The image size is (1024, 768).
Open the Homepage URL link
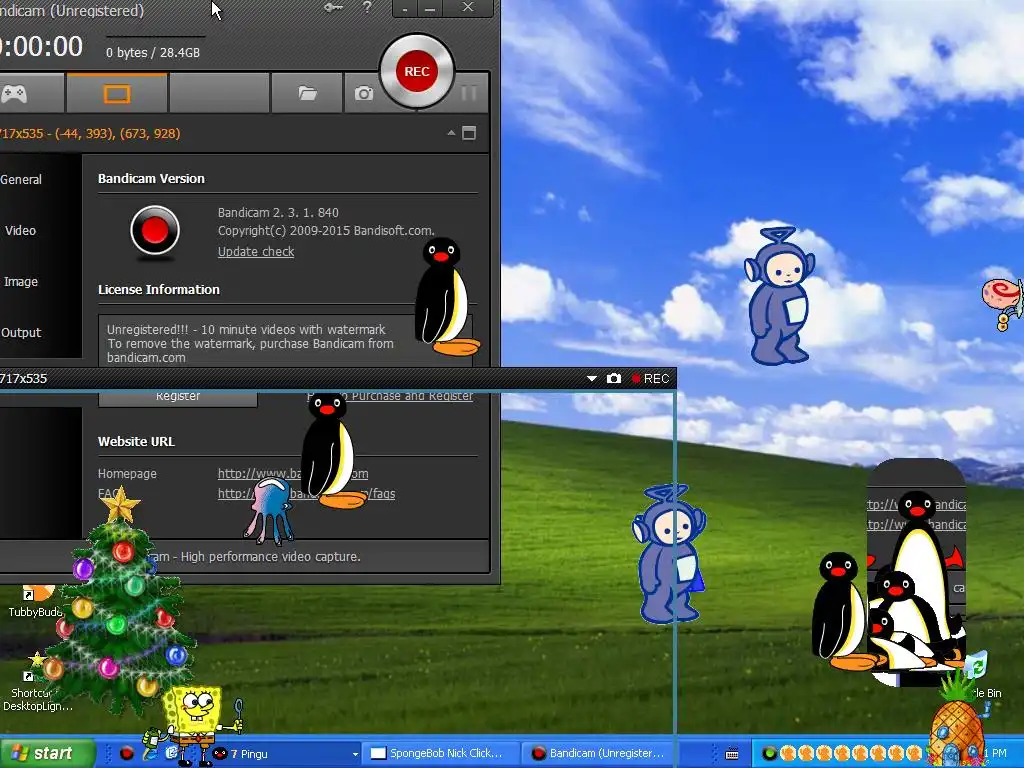[259, 473]
